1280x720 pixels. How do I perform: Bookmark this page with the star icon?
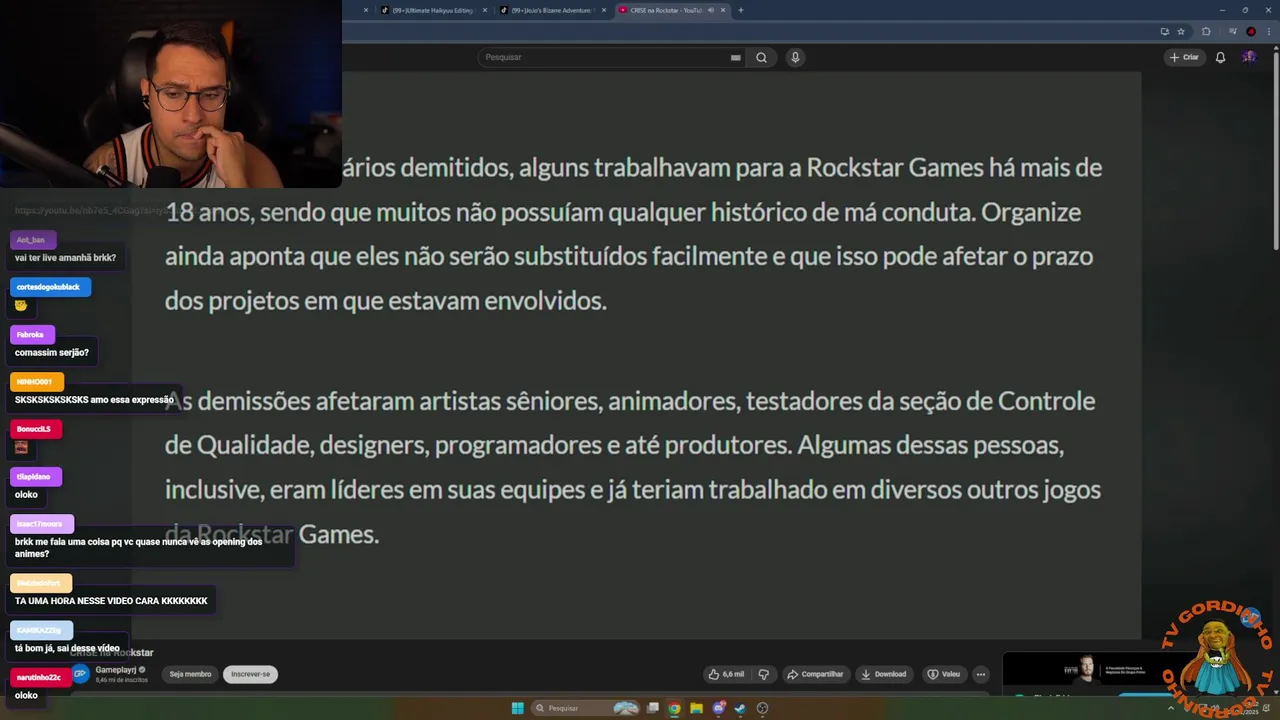pyautogui.click(x=1181, y=32)
